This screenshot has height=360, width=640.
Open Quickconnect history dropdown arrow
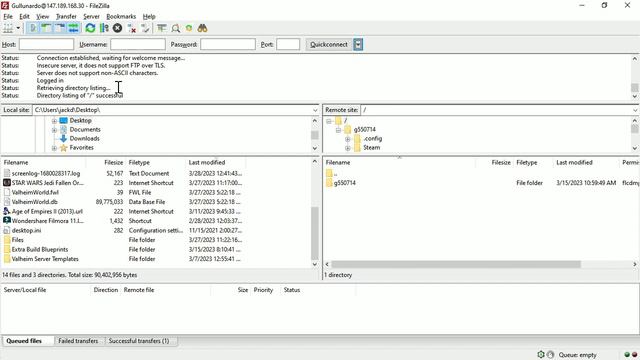coord(358,44)
